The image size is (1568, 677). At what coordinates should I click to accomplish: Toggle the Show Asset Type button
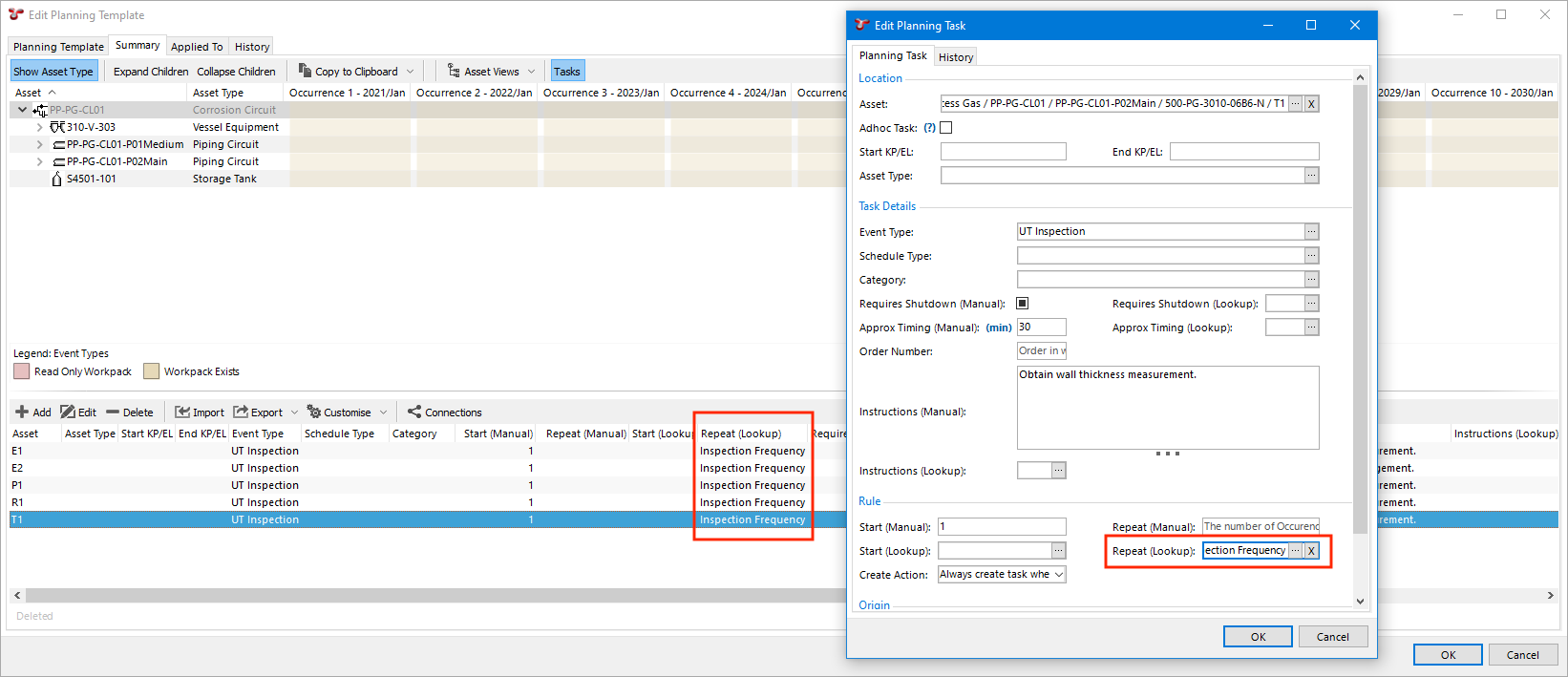(x=53, y=72)
